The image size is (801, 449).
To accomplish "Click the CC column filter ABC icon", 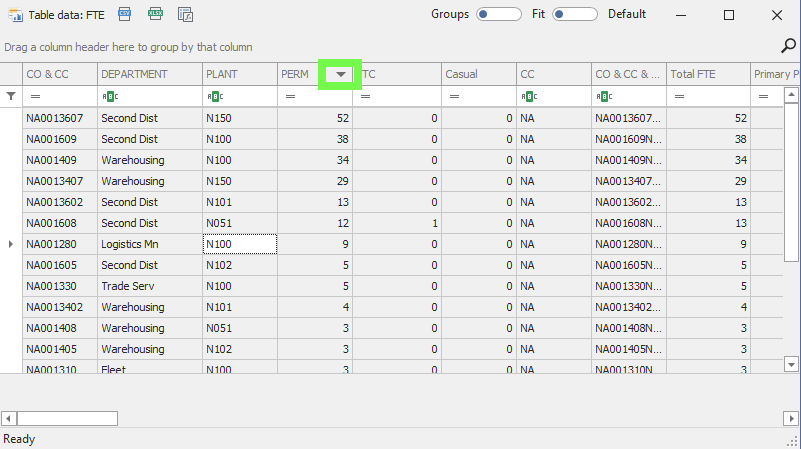I will (x=527, y=96).
